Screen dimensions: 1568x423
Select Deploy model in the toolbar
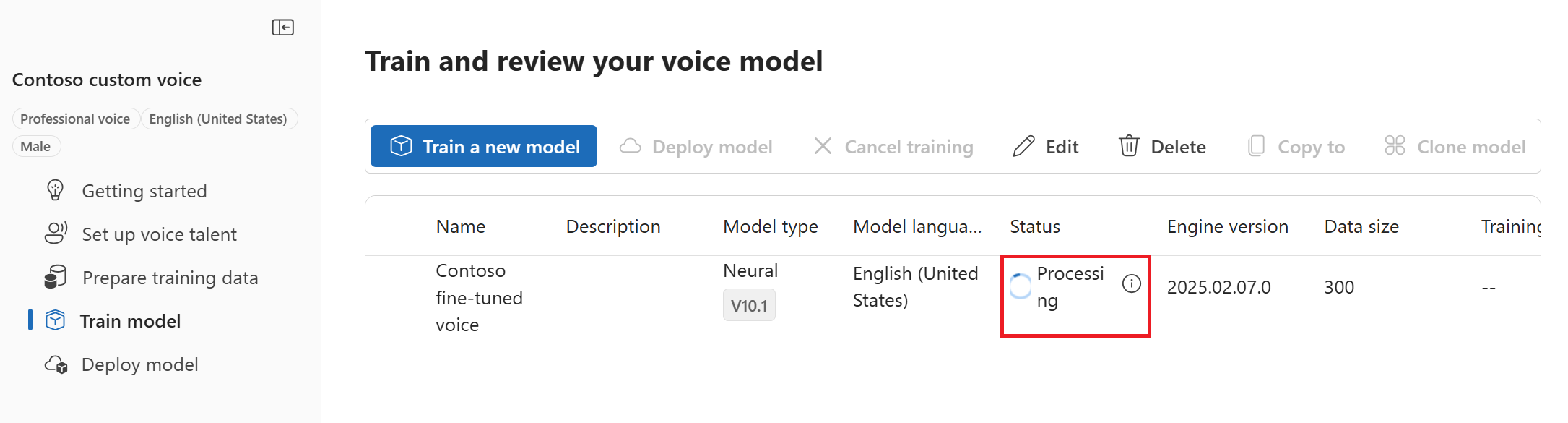(x=696, y=147)
